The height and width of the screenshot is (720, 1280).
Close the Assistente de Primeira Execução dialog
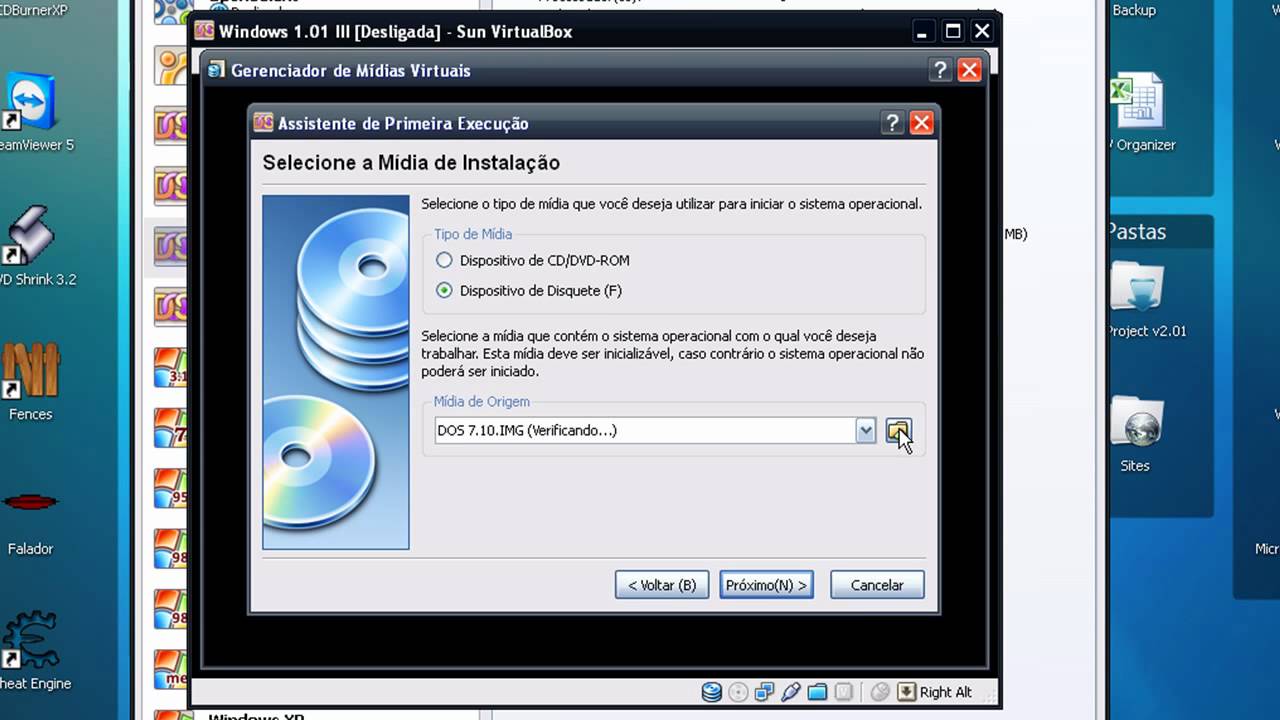click(x=922, y=123)
